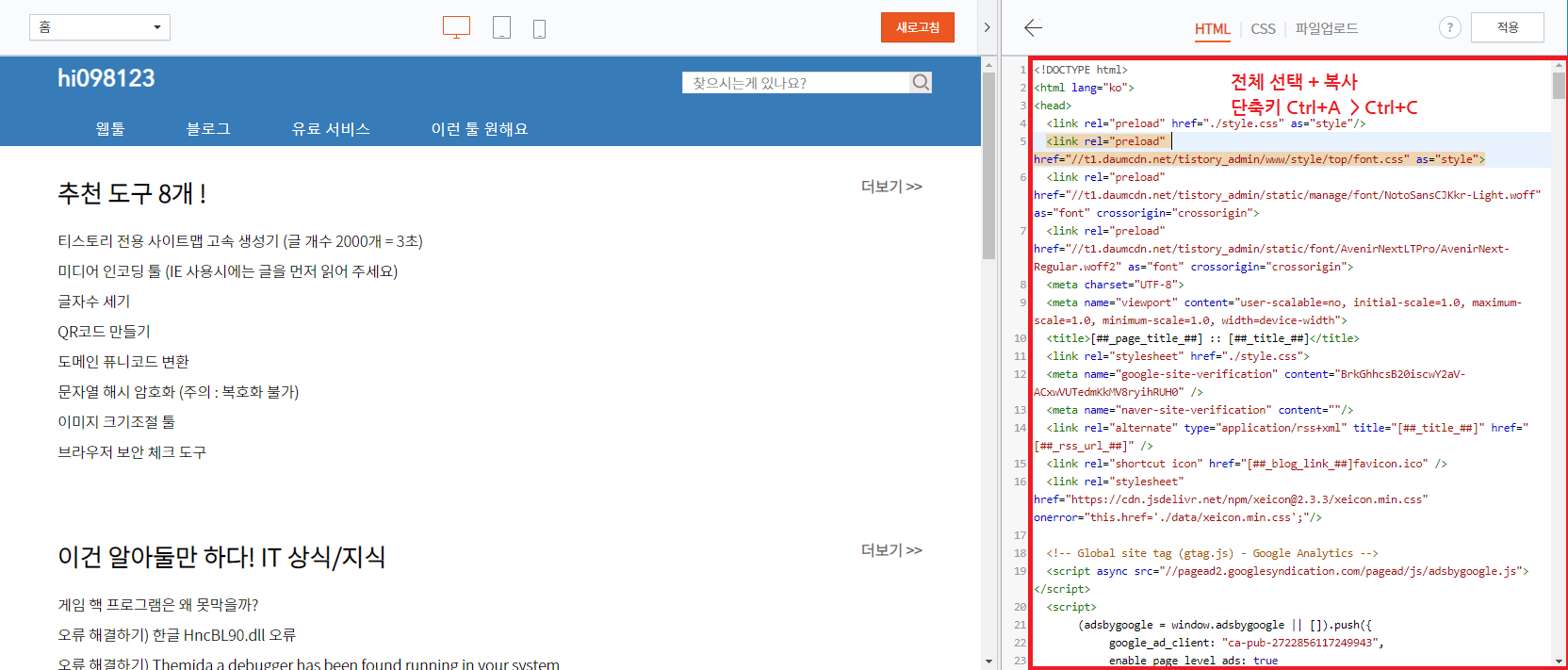Open 도메인 퓨니코드 변환 link
Viewport: 1568px width, 670px height.
click(x=123, y=362)
